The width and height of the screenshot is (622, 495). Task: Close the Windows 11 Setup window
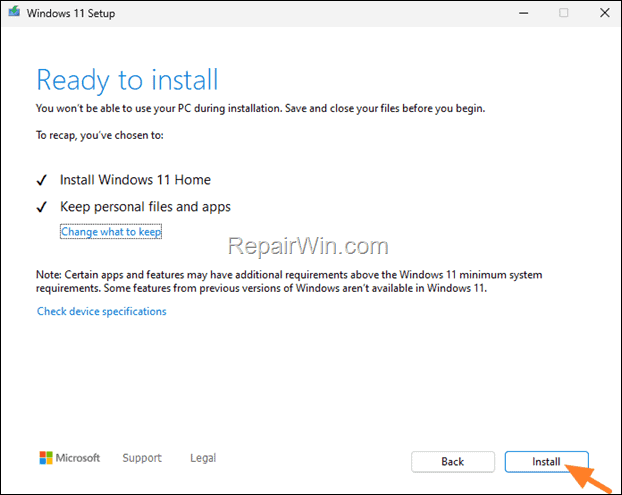(x=605, y=13)
